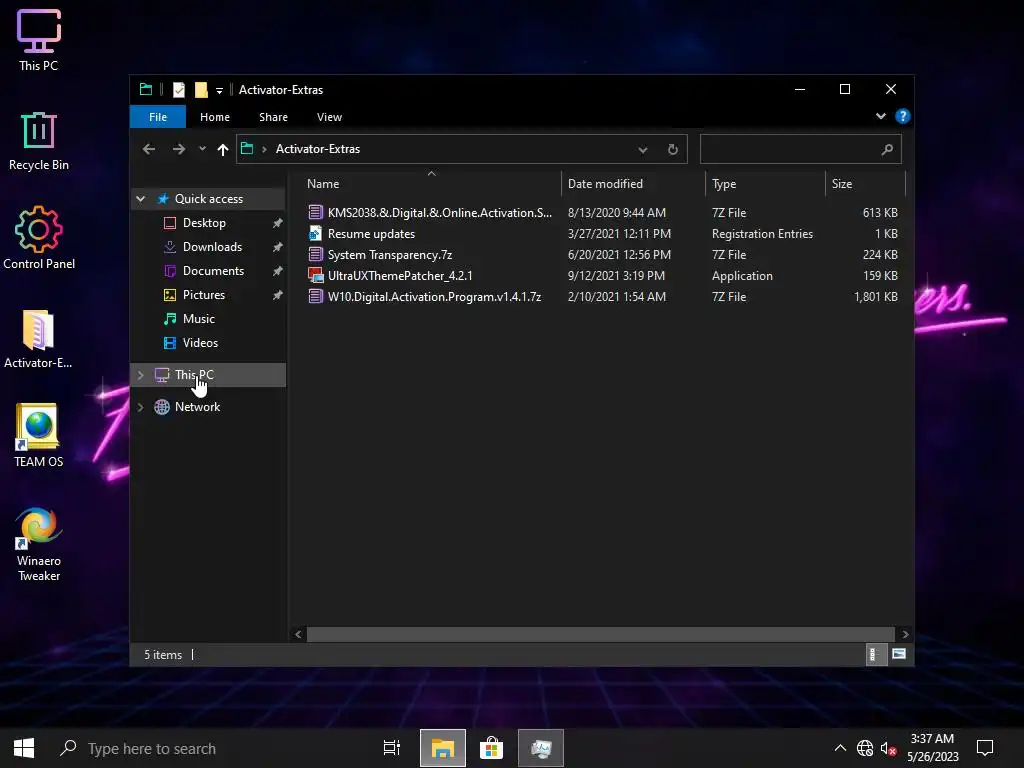Viewport: 1024px width, 768px height.
Task: Open the Action Center notifications icon
Action: 985,748
